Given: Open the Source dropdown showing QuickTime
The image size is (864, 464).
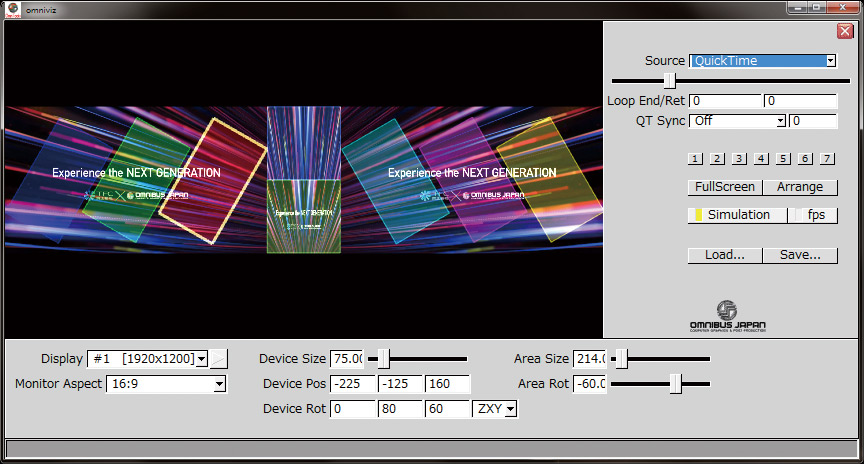Looking at the screenshot, I should [x=763, y=61].
